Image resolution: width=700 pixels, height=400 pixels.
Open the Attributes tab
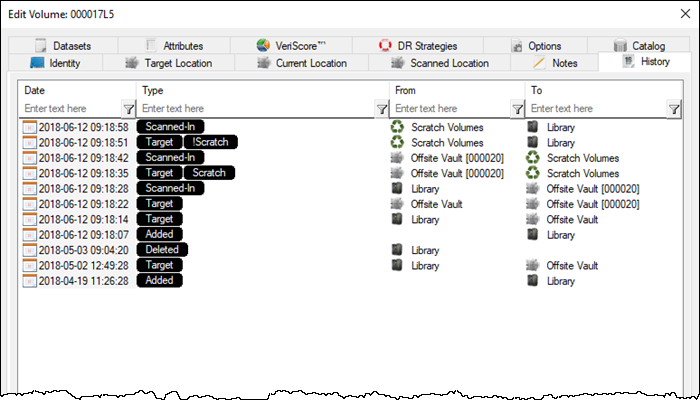tap(174, 46)
